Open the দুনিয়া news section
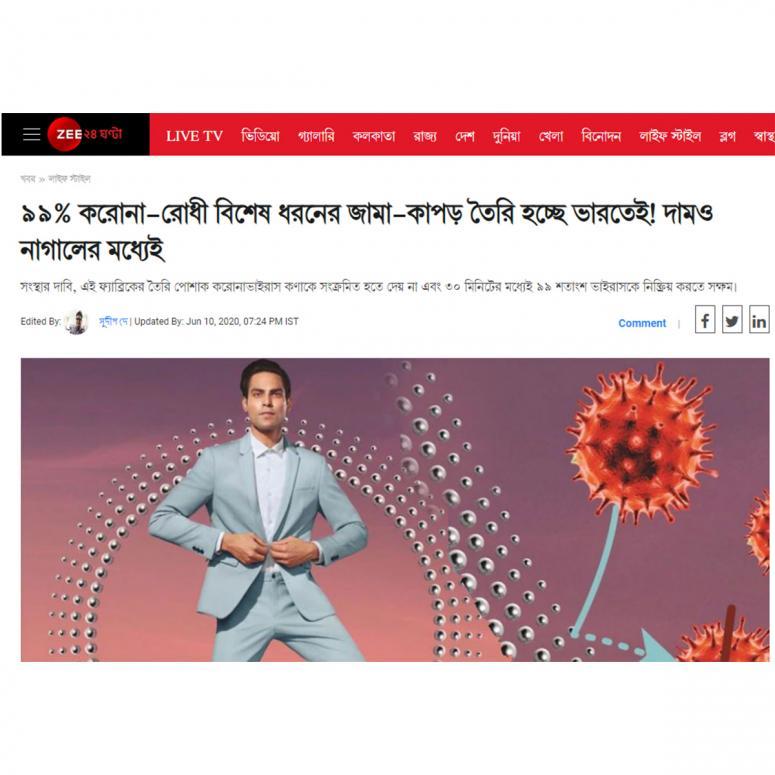The image size is (775, 775). [x=507, y=136]
